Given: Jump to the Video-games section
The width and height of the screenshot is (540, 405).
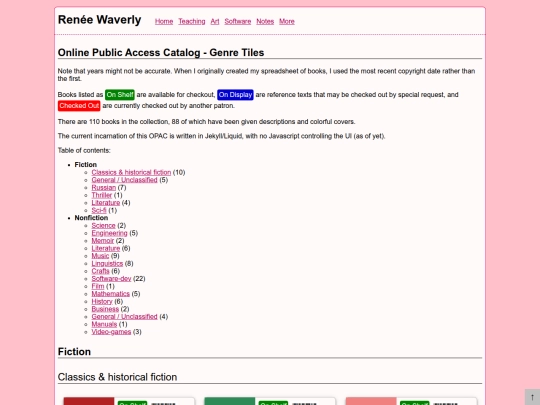Looking at the screenshot, I should tap(111, 332).
